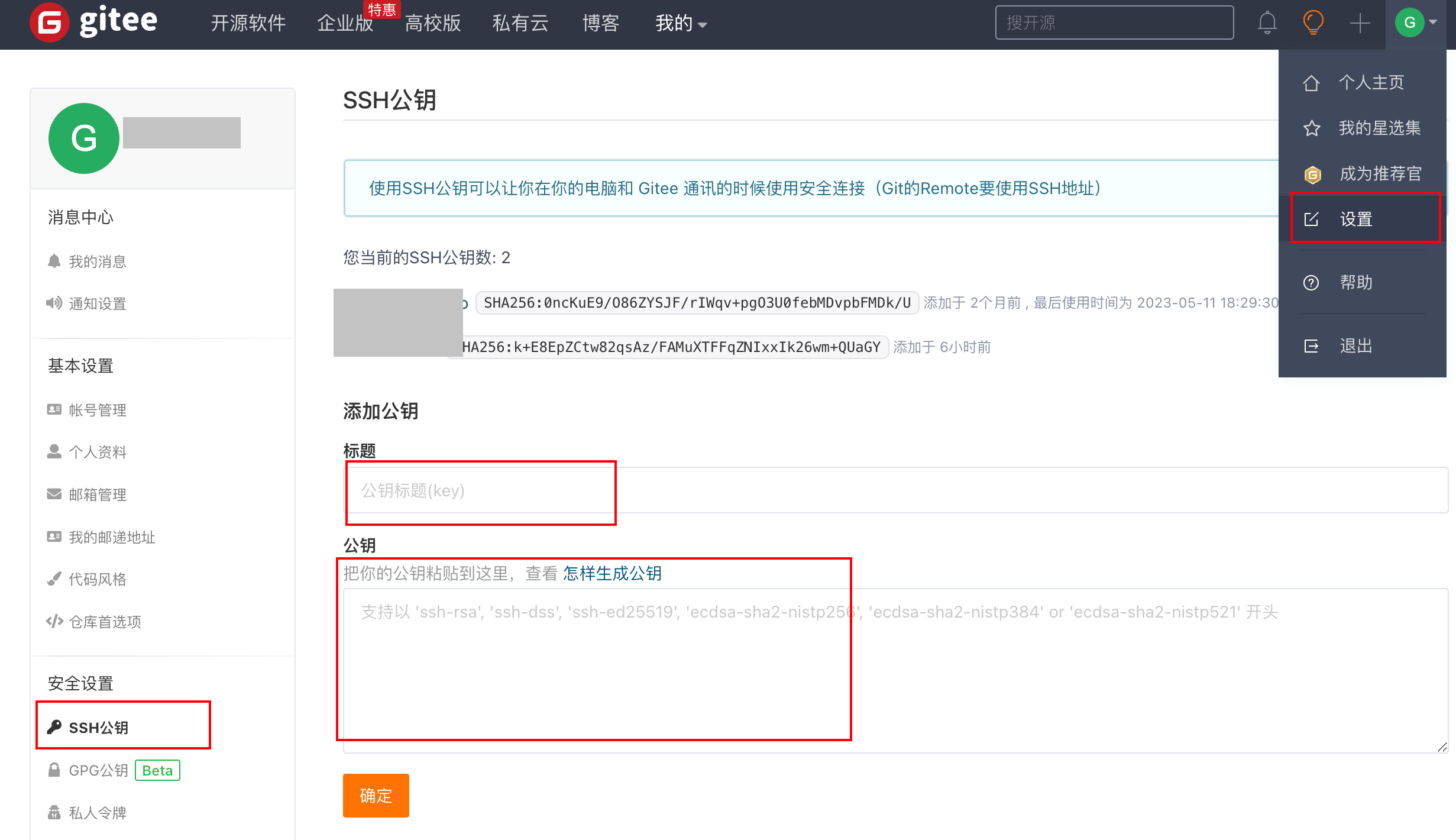Click the 确定 button
Image resolution: width=1456 pixels, height=840 pixels.
(376, 795)
